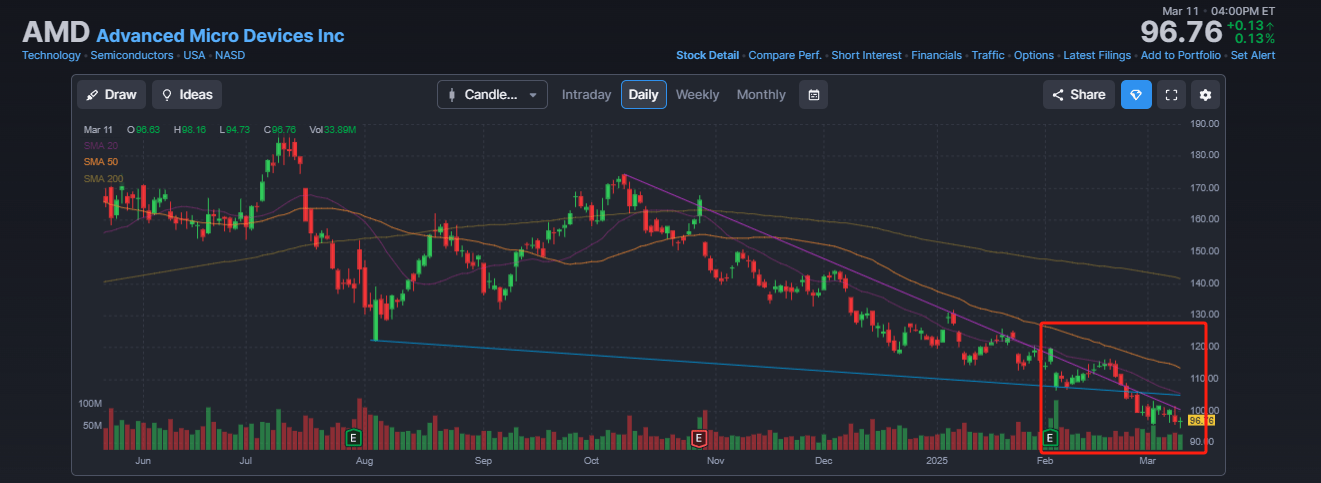This screenshot has width=1321, height=483.
Task: Open the Short Interest link
Action: [x=866, y=56]
